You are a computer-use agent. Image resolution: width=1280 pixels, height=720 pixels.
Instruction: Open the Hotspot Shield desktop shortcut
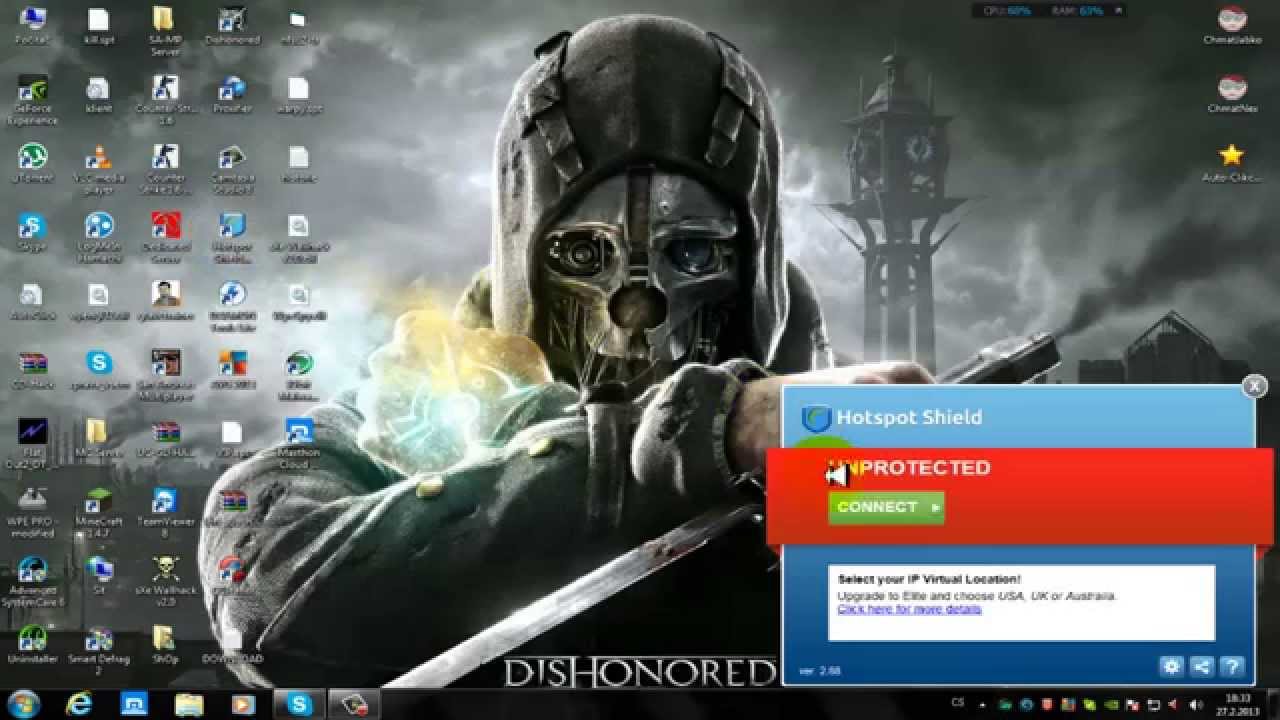tap(232, 238)
